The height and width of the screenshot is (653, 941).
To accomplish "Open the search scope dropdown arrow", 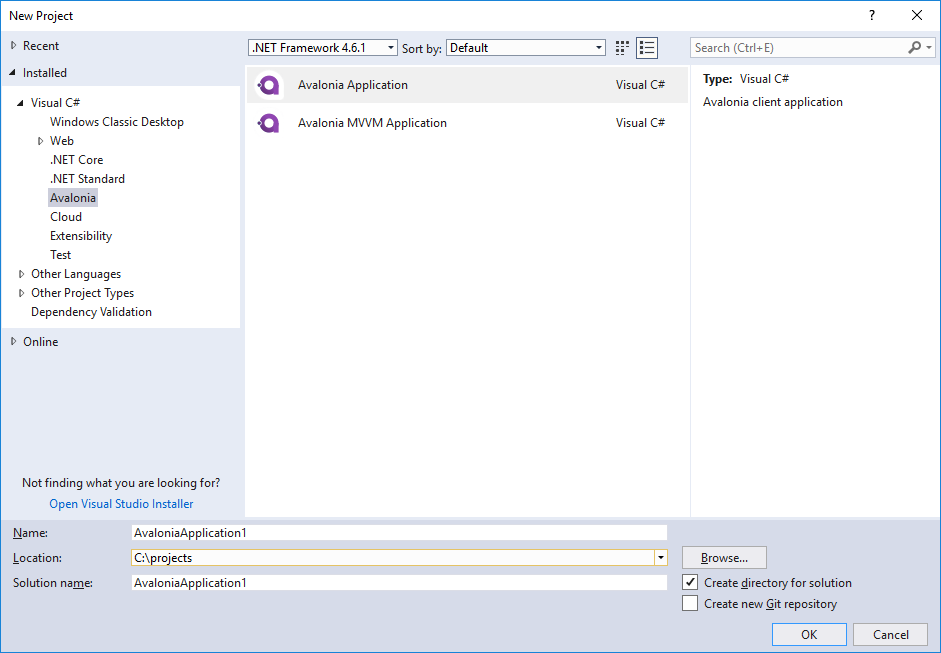I will pos(929,47).
